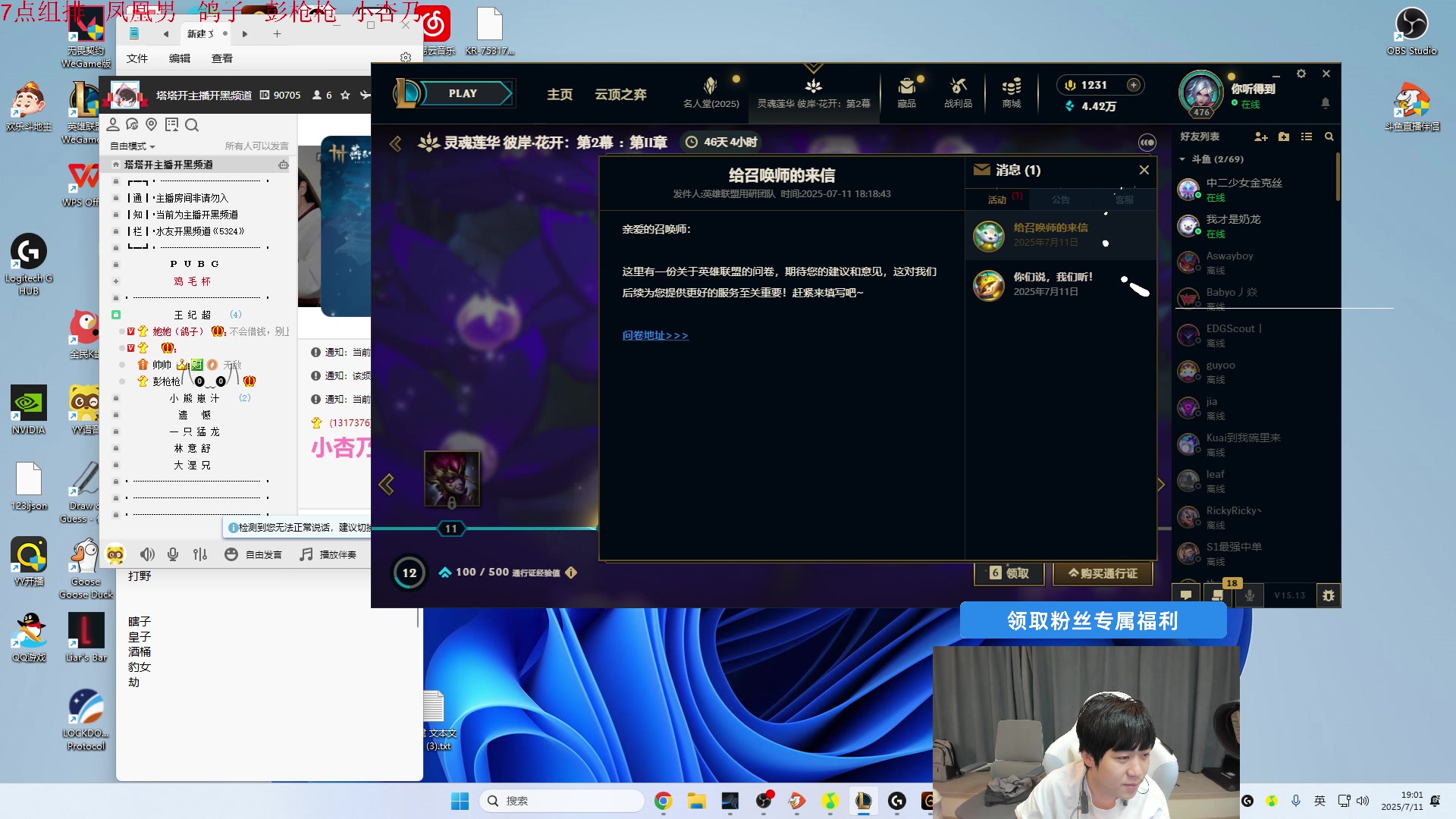Close the 消息 messages panel
1456x819 pixels.
coord(1144,170)
